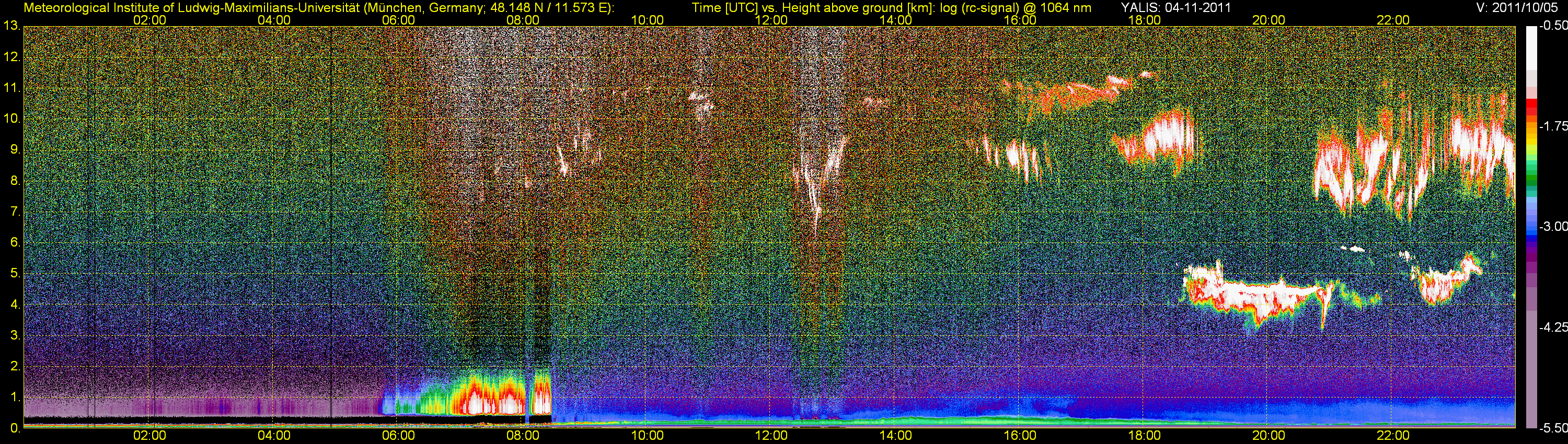Click the -5.50 color scale value

click(1553, 428)
